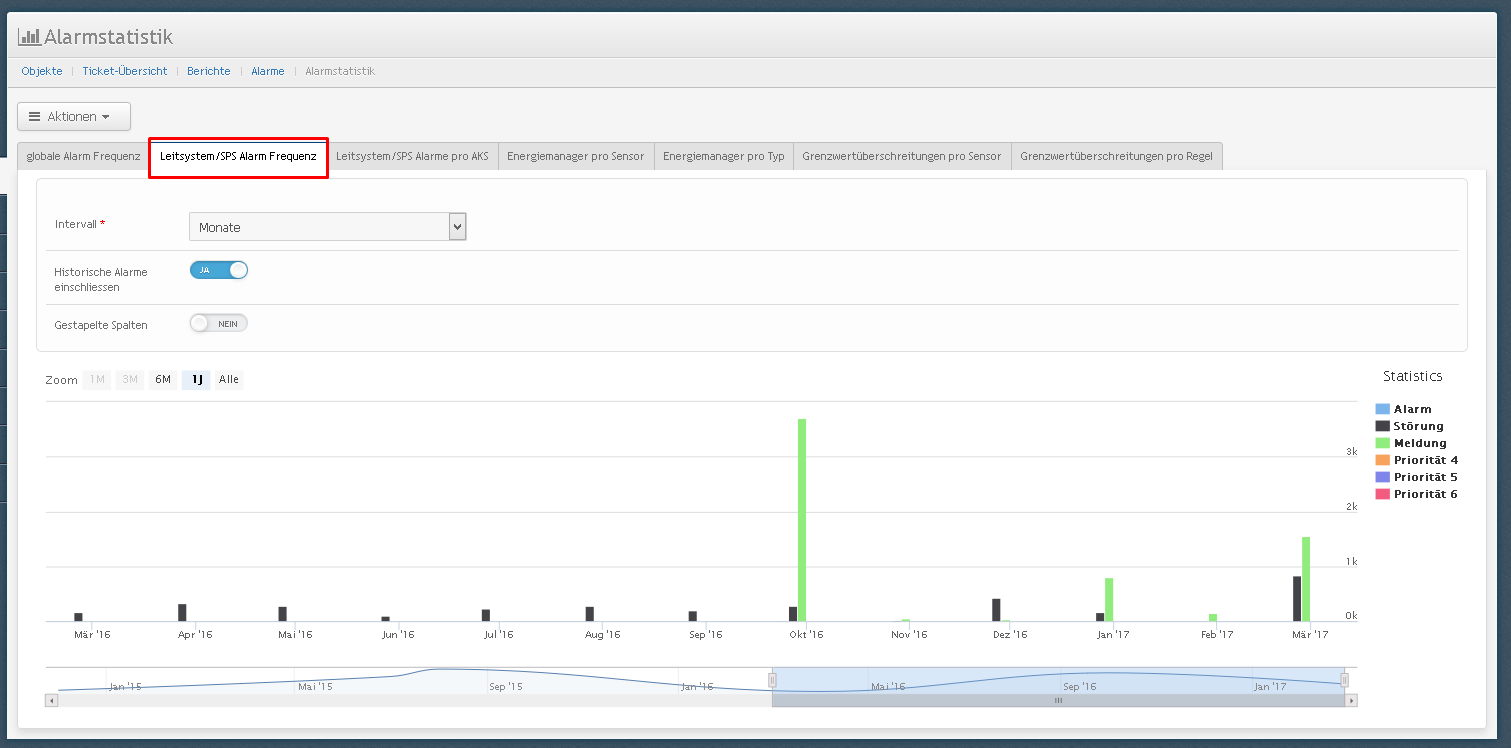The image size is (1511, 748).
Task: Set chart zoom to Alle
Action: click(229, 380)
